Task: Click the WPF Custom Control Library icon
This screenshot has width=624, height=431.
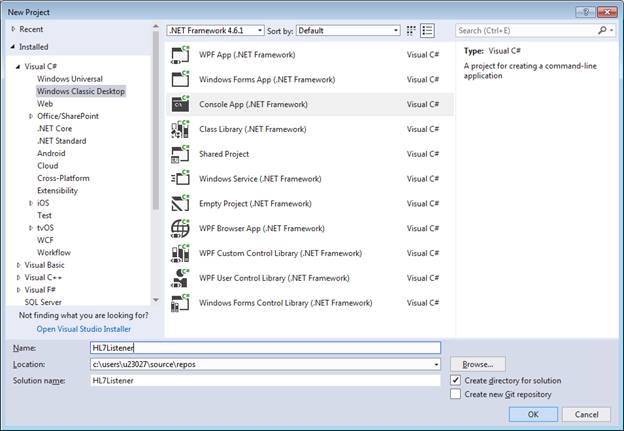Action: tap(180, 253)
